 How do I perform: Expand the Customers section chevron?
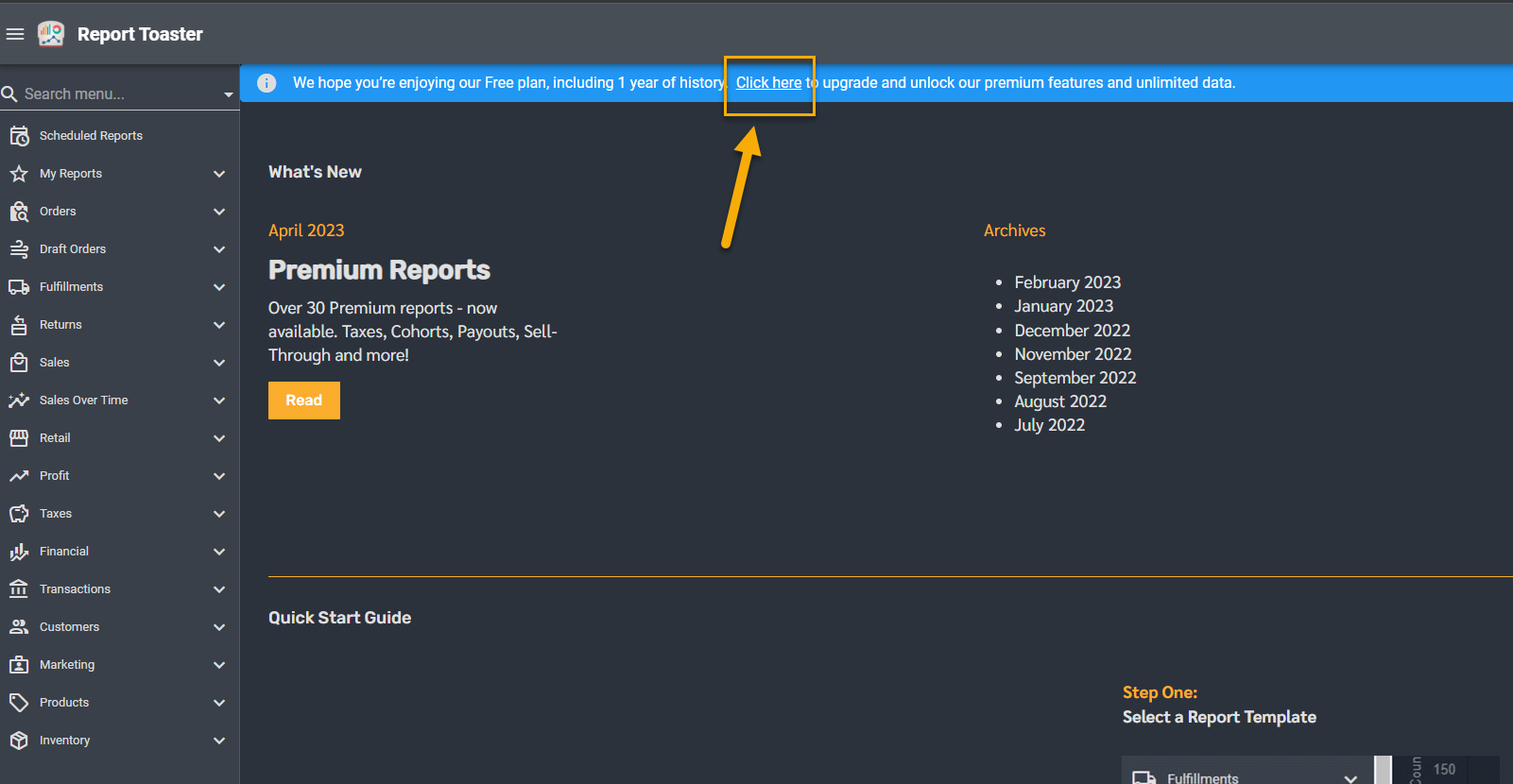[219, 627]
